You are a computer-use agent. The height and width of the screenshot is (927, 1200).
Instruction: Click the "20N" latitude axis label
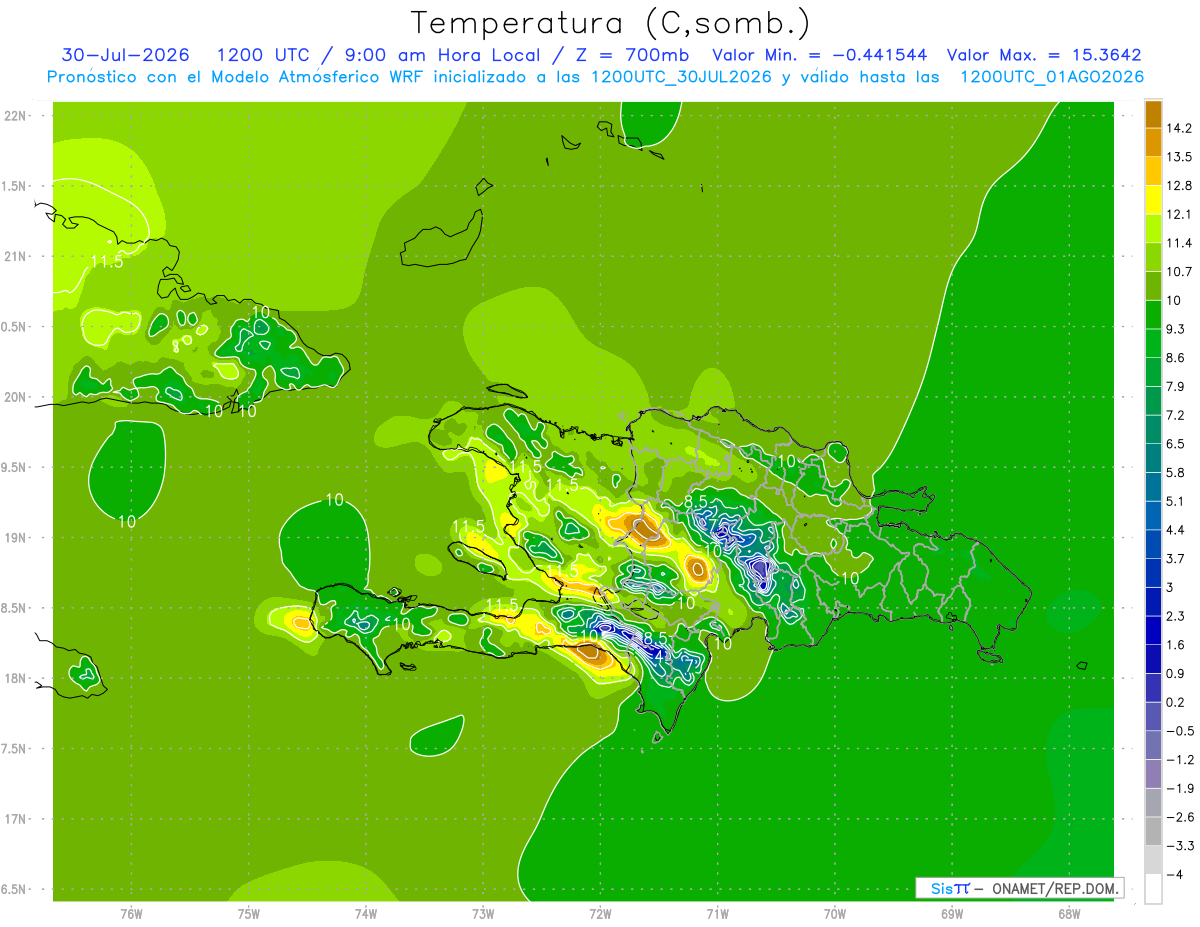tap(17, 397)
